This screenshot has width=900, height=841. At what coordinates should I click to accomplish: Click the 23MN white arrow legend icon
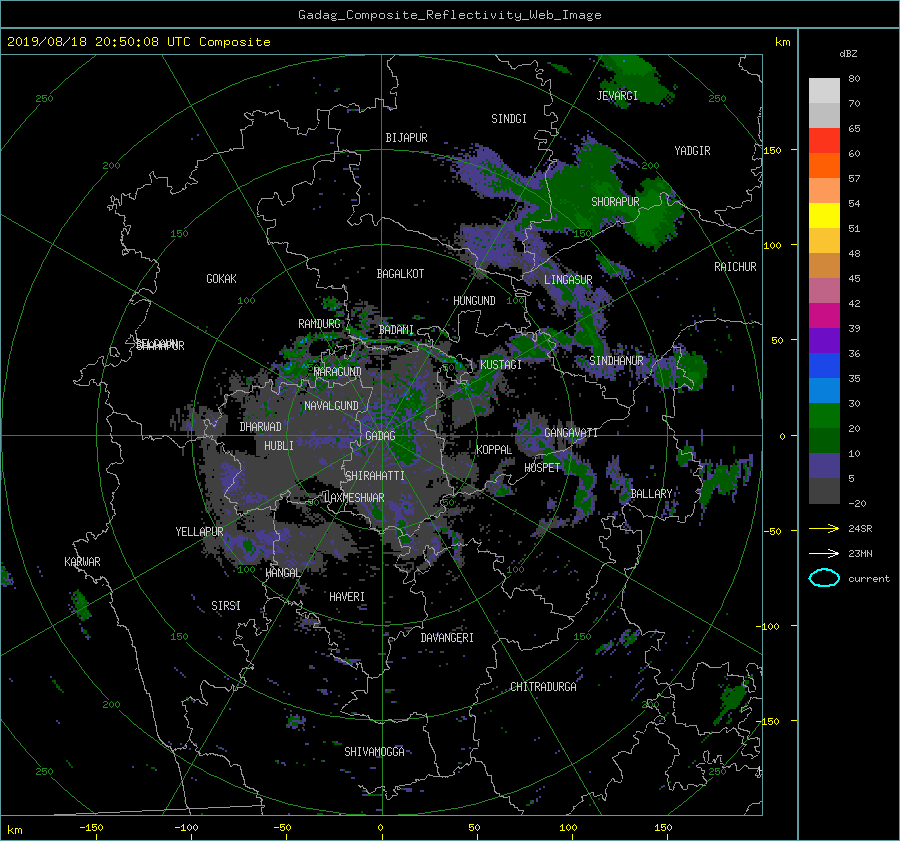[824, 553]
